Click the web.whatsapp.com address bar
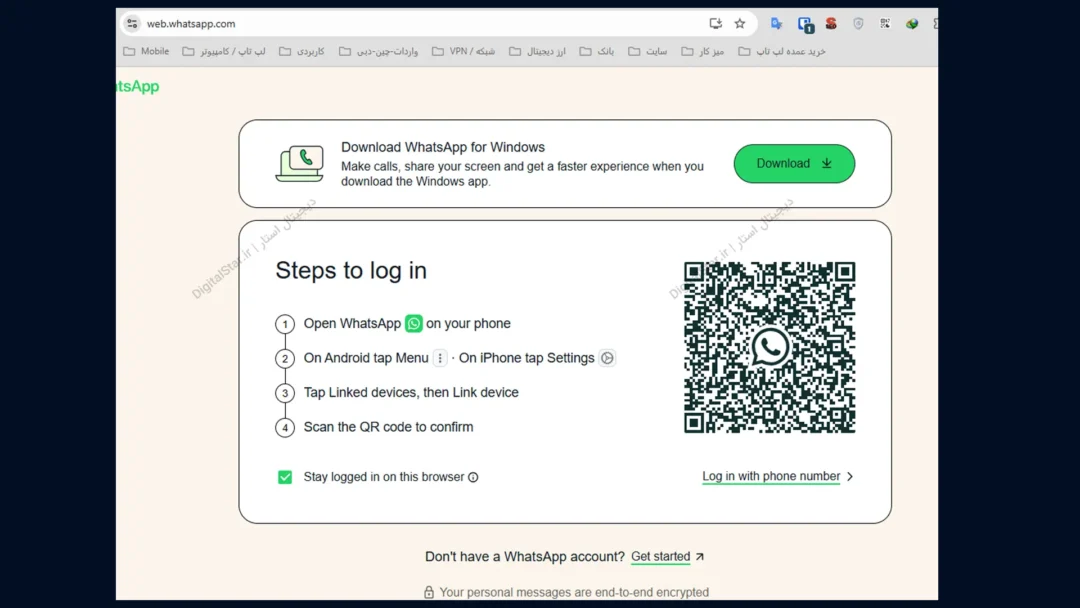This screenshot has width=1080, height=608. point(400,24)
